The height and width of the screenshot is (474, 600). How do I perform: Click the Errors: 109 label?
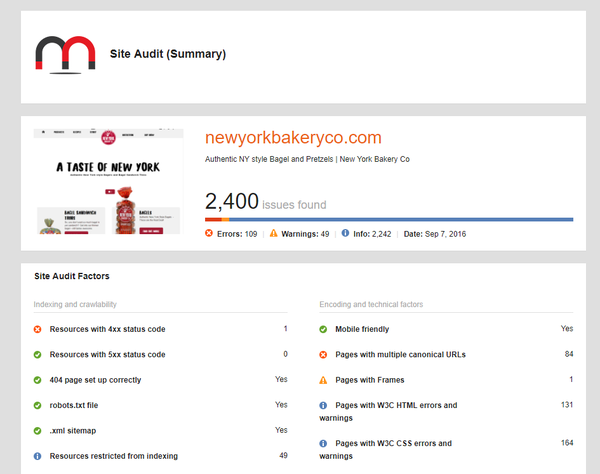[x=237, y=234]
